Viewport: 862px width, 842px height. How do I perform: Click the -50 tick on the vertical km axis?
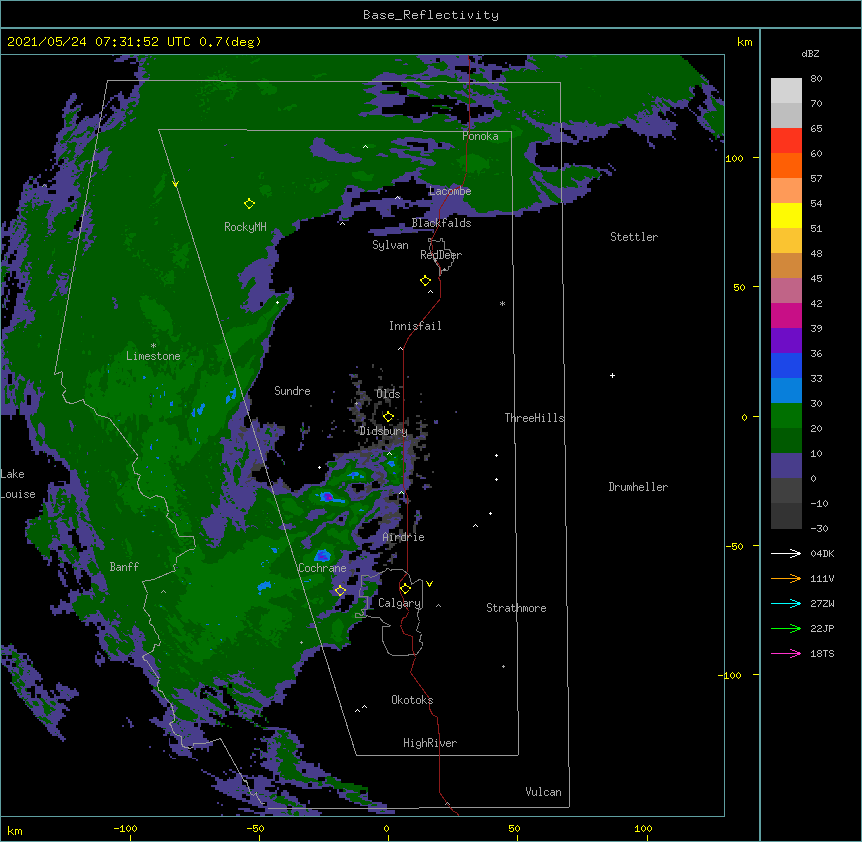(734, 546)
